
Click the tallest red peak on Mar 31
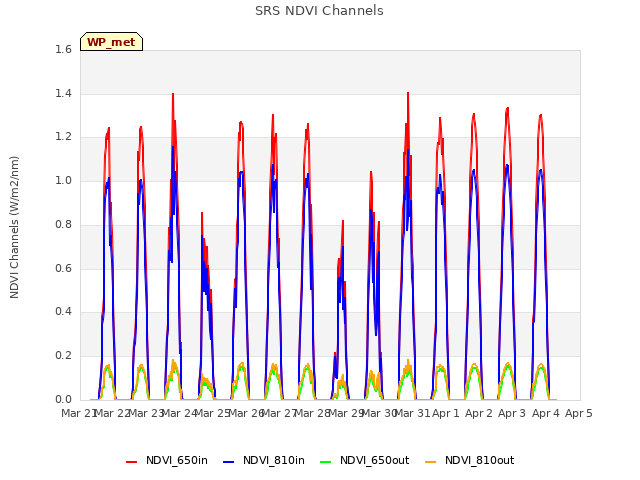tap(408, 93)
